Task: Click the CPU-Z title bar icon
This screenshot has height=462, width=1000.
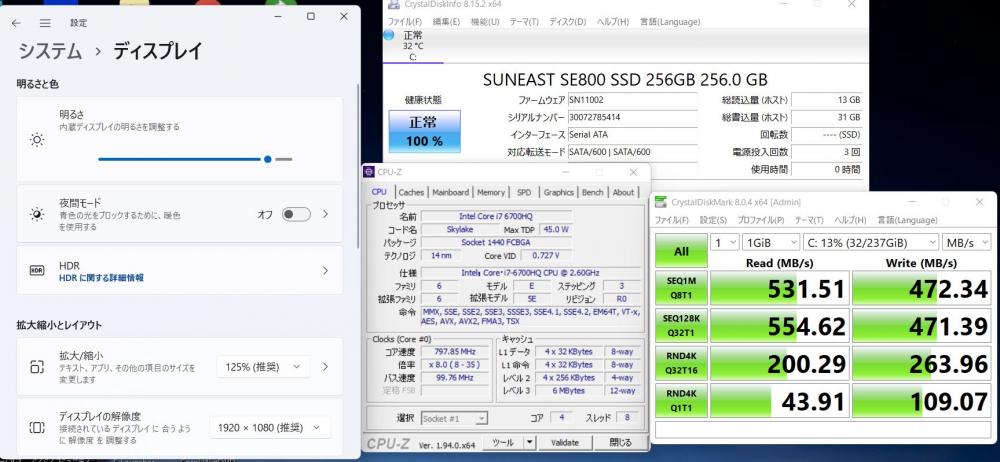Action: click(x=369, y=172)
